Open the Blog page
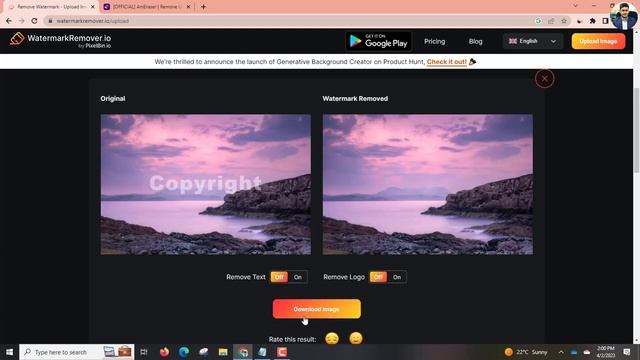The height and width of the screenshot is (360, 640). (x=476, y=41)
